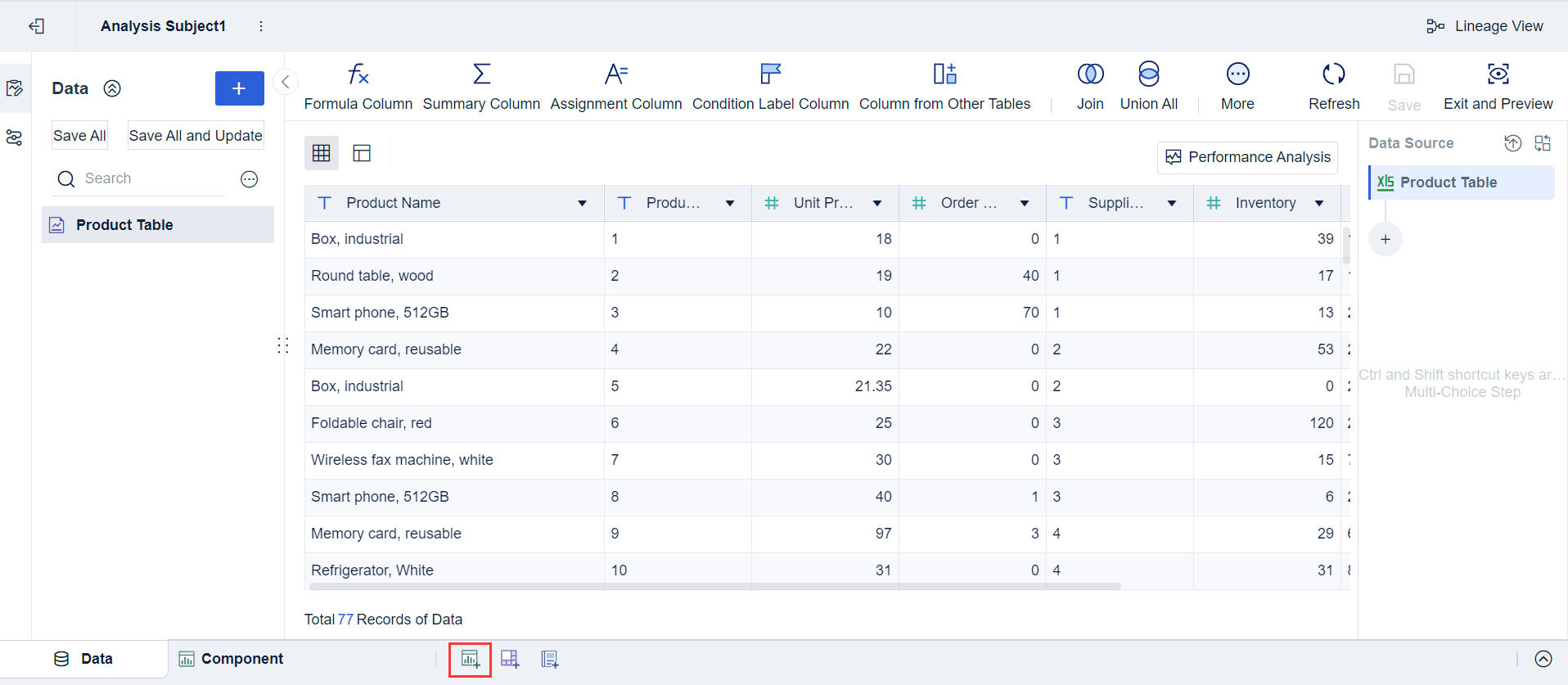Select the Union All tool
The width and height of the screenshot is (1568, 685).
coord(1148,74)
